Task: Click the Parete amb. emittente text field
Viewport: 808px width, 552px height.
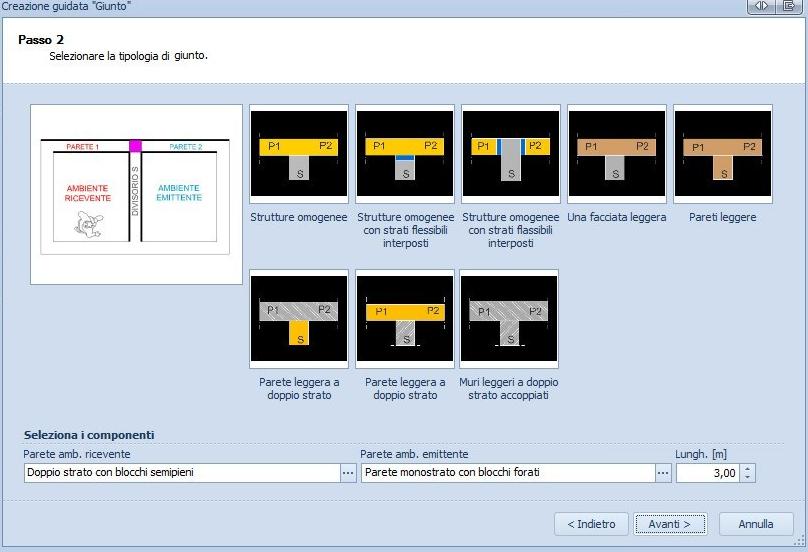Action: click(x=507, y=473)
